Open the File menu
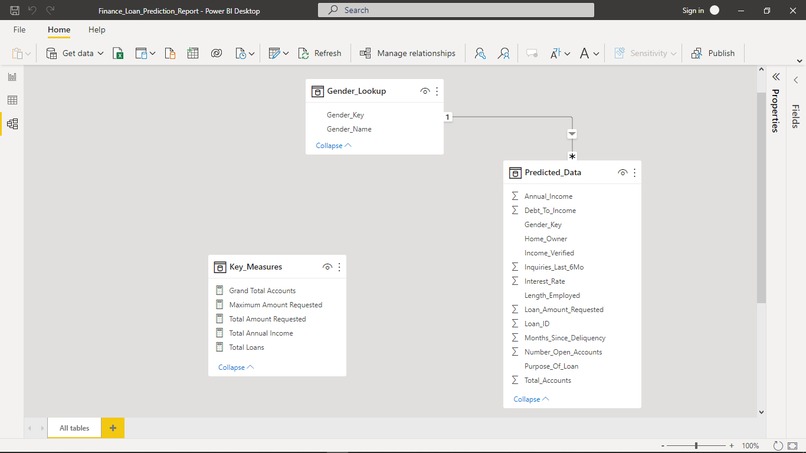 20,30
